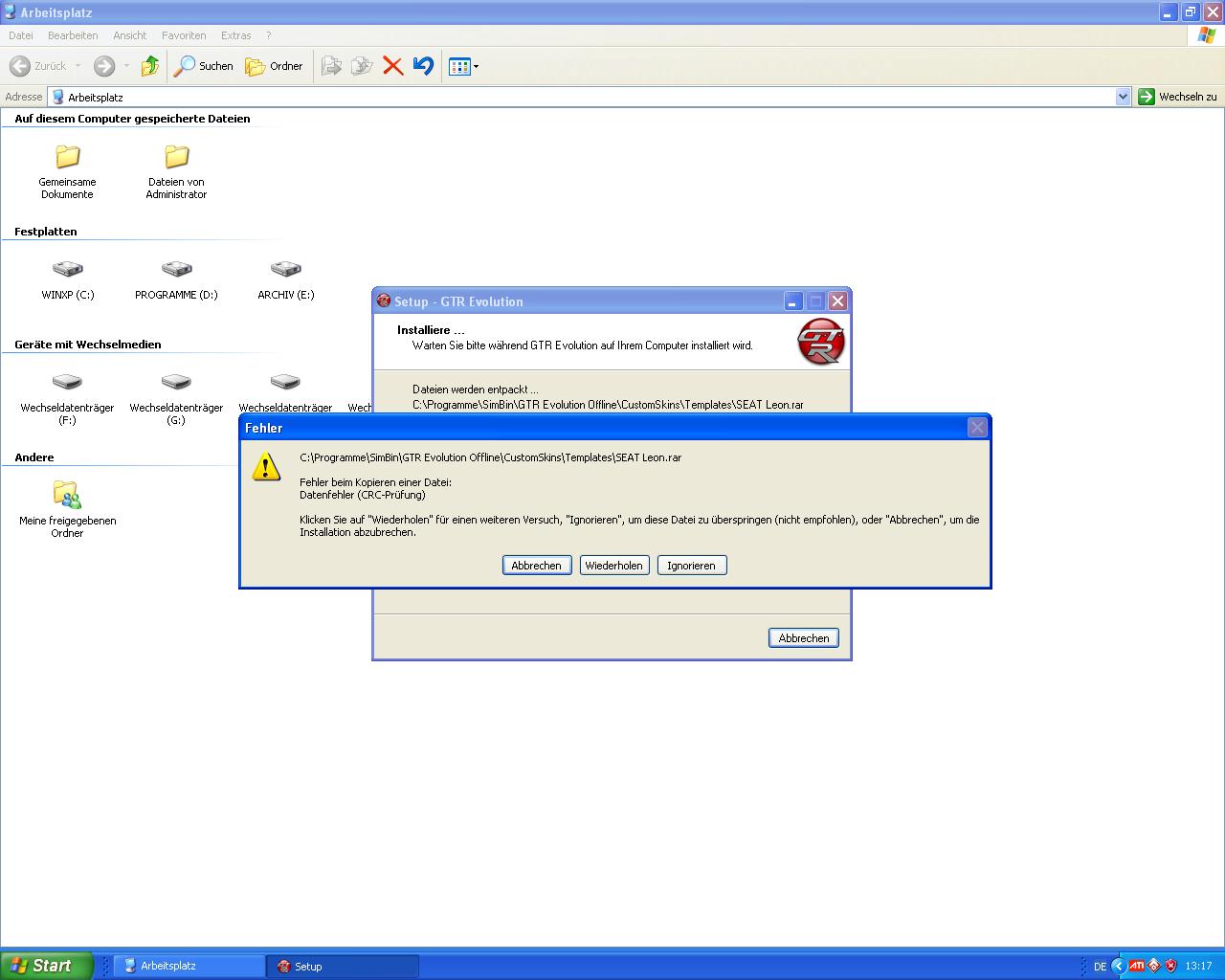Open the Suchen search tool

tap(203, 66)
